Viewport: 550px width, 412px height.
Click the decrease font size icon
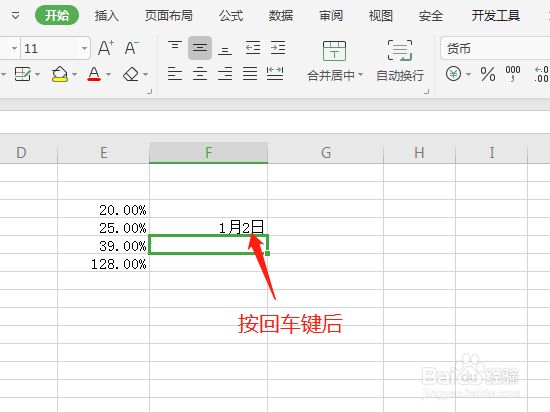click(132, 48)
